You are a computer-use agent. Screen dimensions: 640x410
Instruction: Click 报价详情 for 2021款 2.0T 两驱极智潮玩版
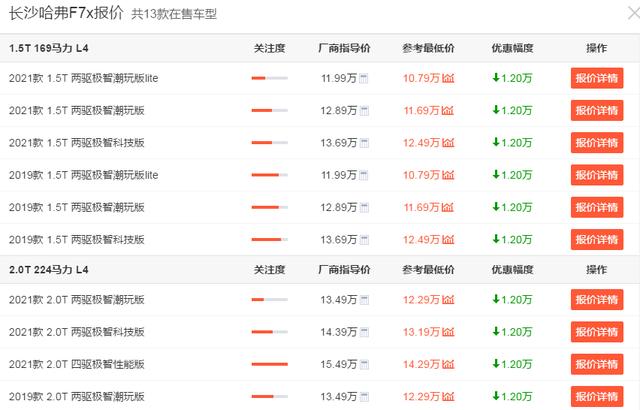597,300
